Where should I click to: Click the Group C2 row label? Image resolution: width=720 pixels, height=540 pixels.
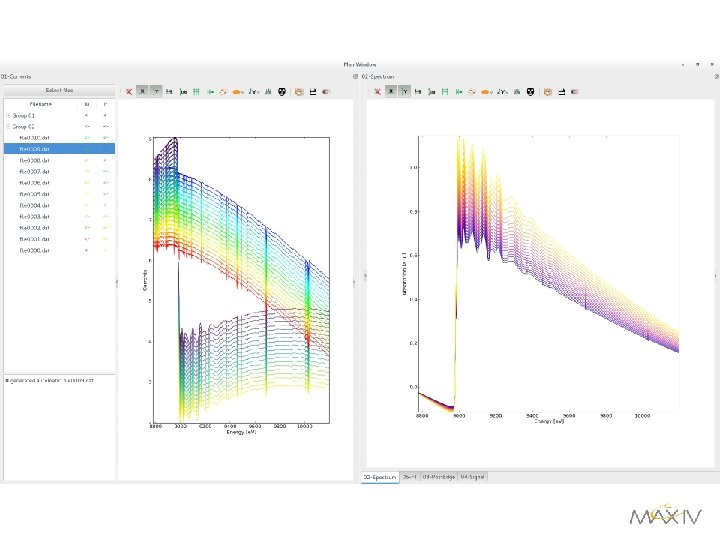pyautogui.click(x=23, y=126)
